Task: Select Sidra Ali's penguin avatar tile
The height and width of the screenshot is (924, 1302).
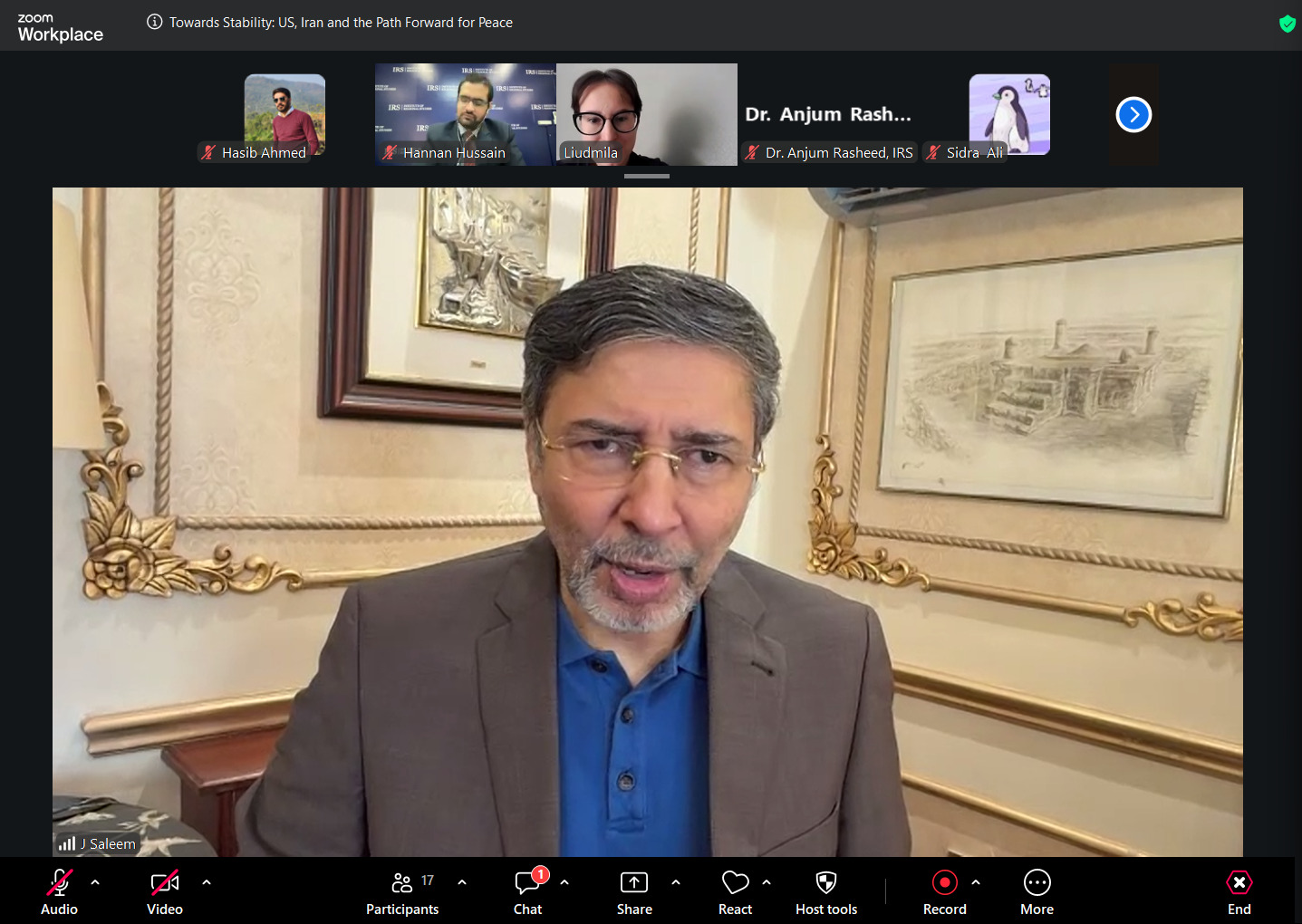Action: [x=1009, y=114]
